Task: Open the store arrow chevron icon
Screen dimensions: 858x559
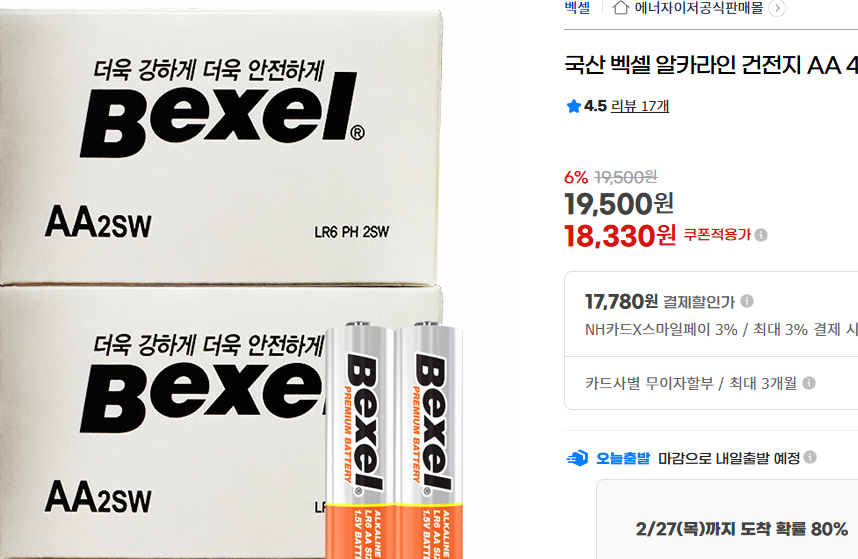Action: point(777,8)
